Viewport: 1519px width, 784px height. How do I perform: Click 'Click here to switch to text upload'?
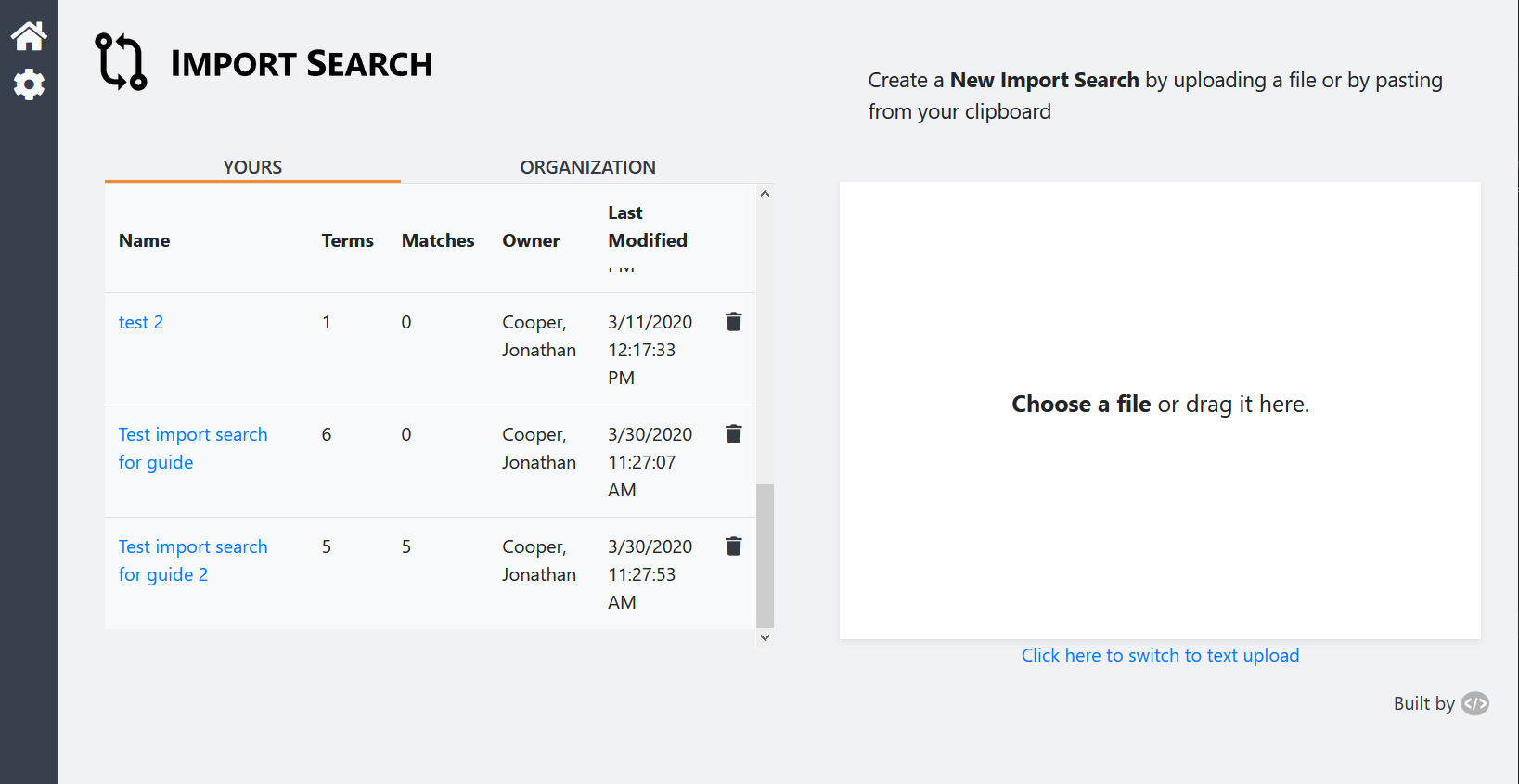click(1160, 655)
